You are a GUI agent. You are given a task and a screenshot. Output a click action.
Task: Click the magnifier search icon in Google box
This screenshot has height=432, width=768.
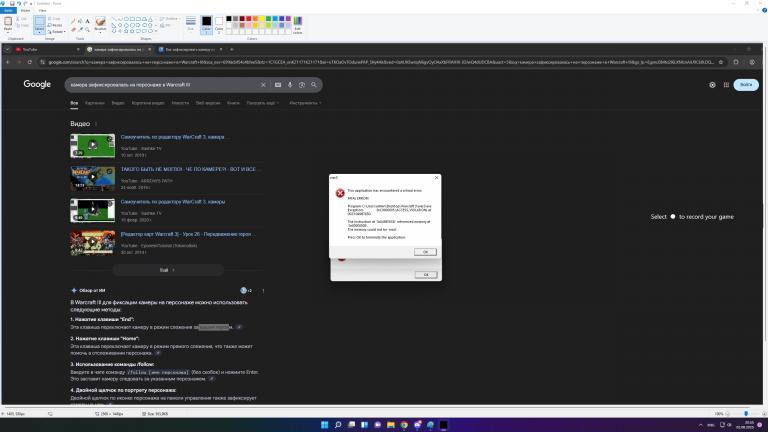[314, 85]
